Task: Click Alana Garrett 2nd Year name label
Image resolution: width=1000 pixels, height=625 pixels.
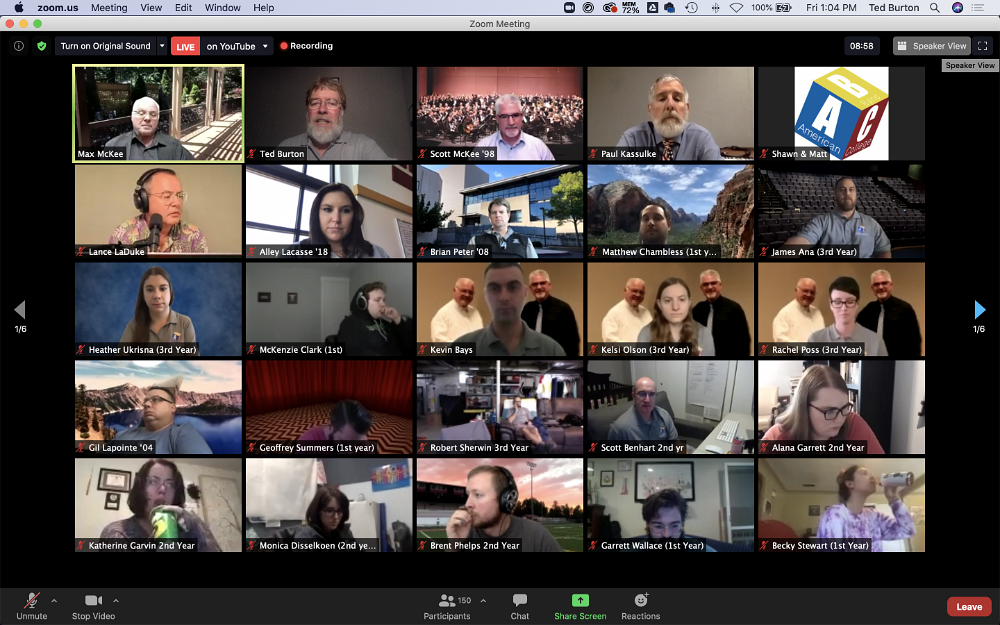Action: tap(818, 448)
